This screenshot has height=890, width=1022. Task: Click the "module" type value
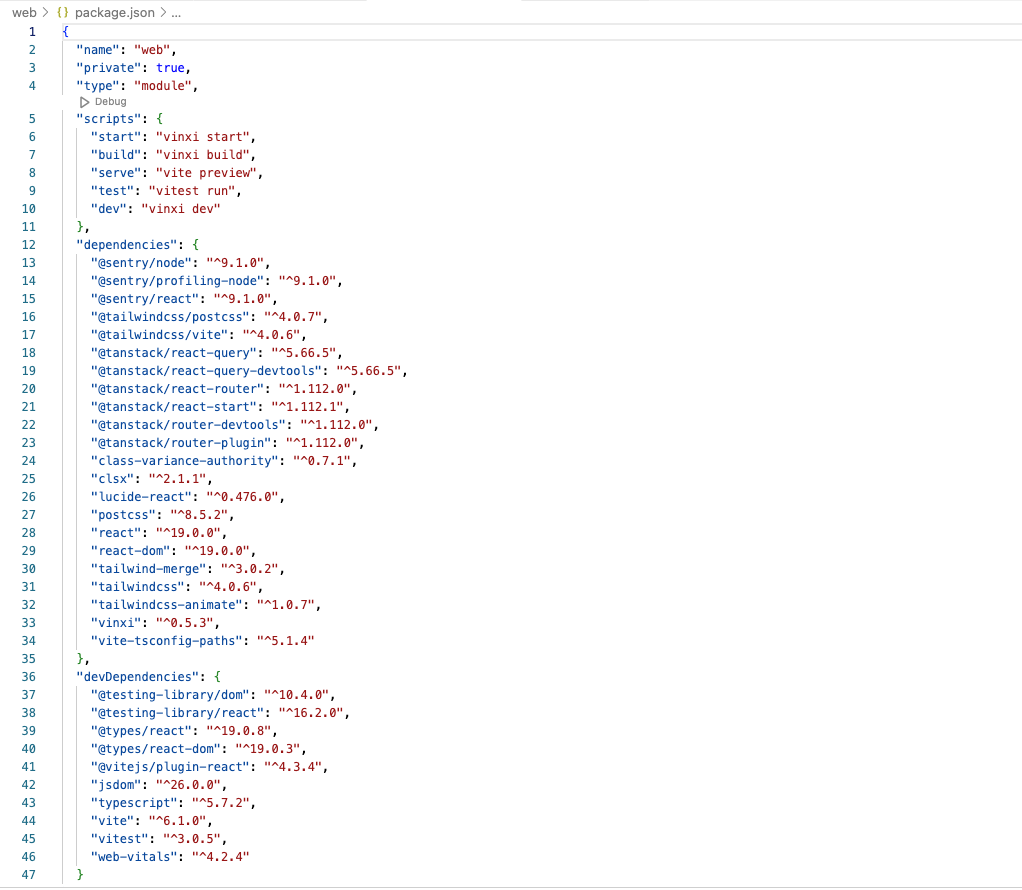(x=163, y=85)
